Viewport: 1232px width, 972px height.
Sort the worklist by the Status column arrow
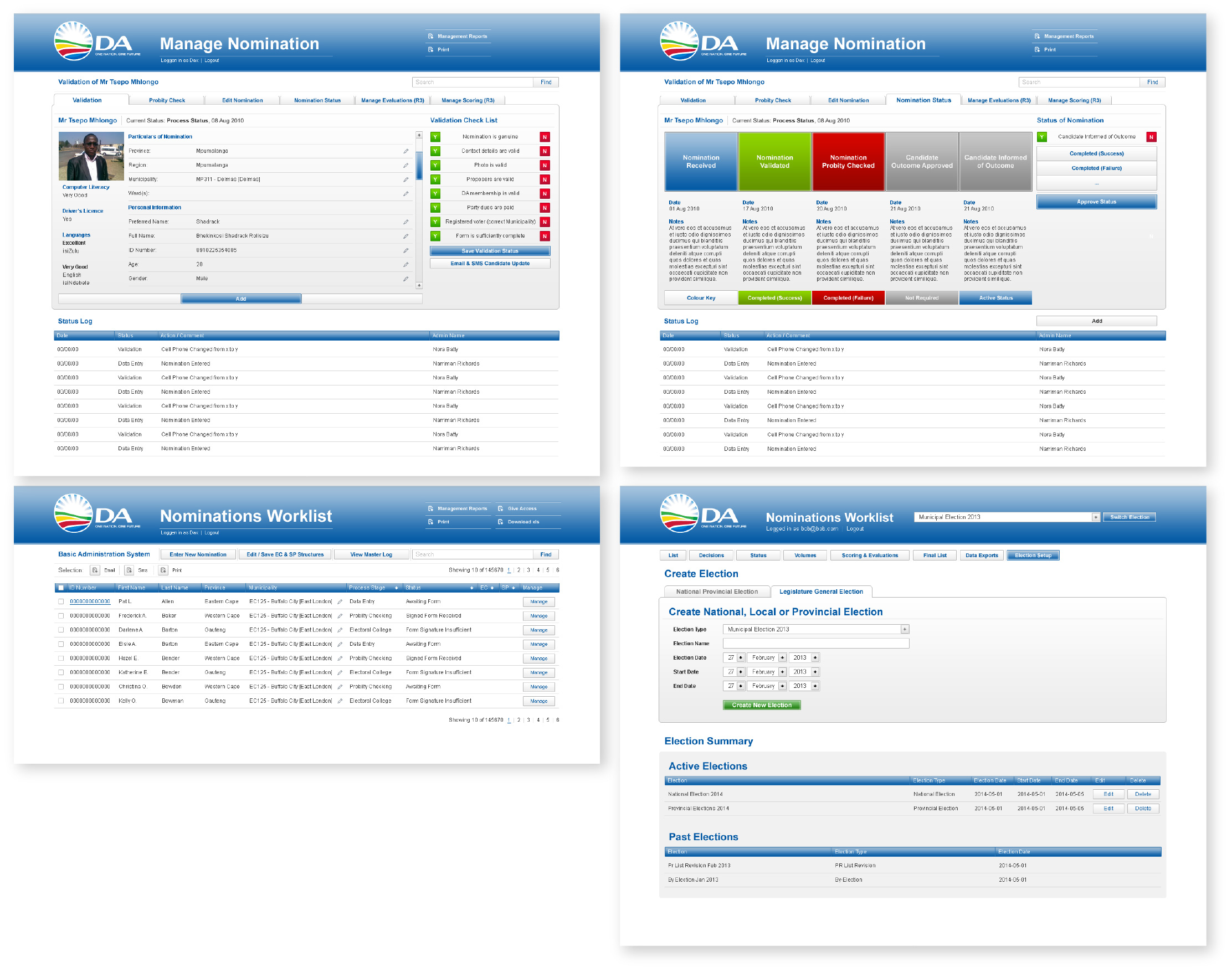[472, 588]
